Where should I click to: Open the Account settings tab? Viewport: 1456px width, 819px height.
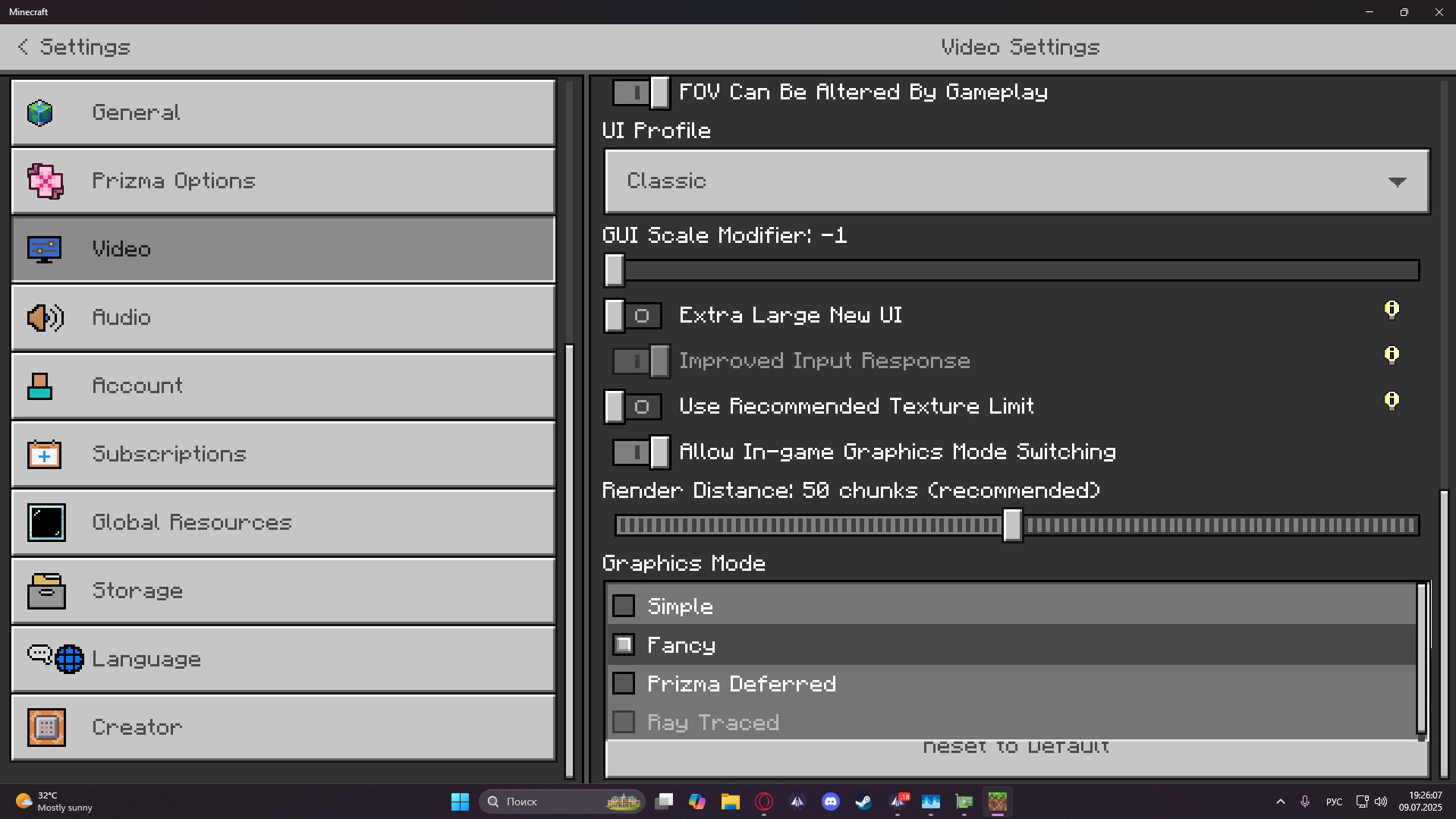(x=283, y=386)
